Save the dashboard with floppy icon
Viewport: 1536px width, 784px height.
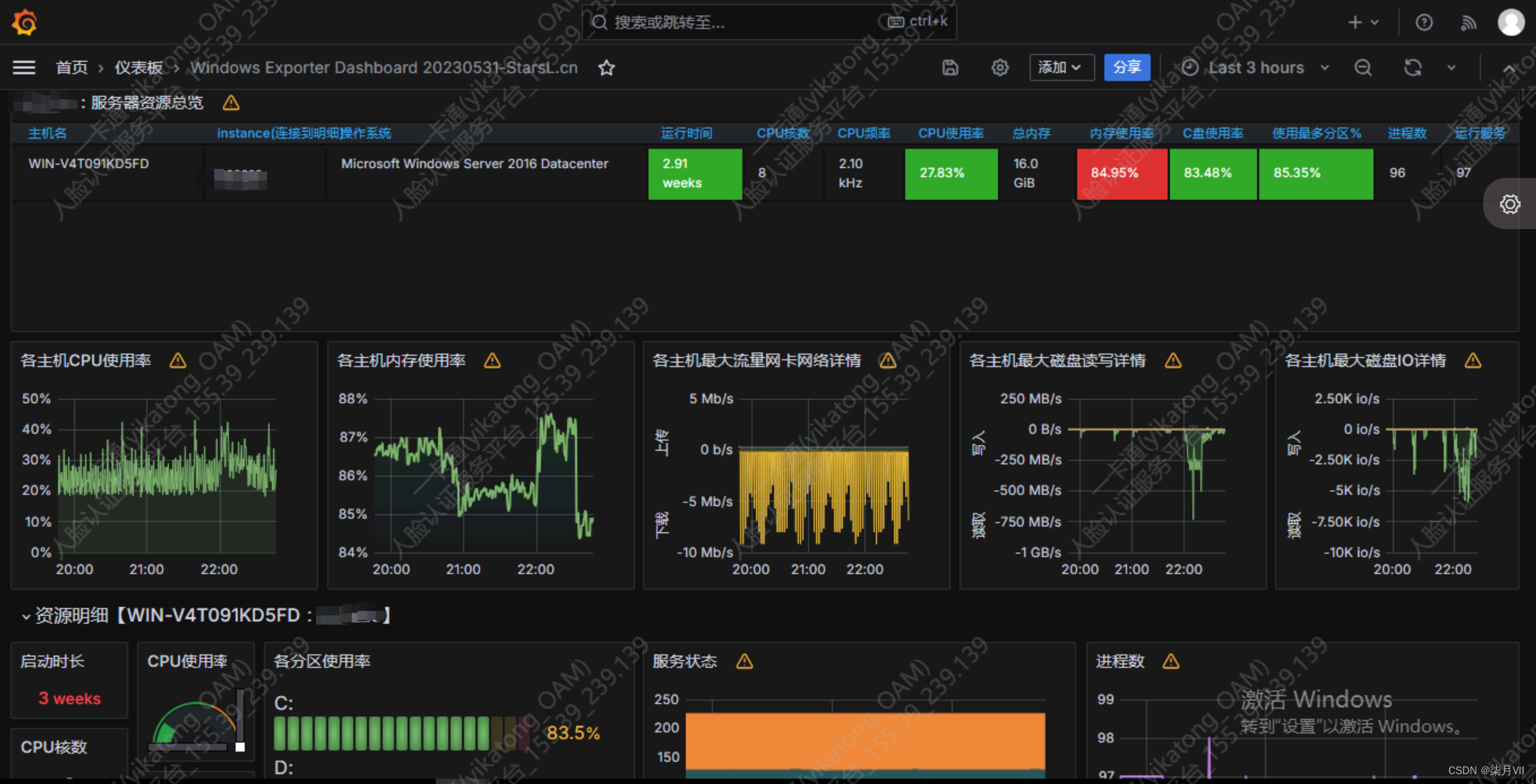950,68
